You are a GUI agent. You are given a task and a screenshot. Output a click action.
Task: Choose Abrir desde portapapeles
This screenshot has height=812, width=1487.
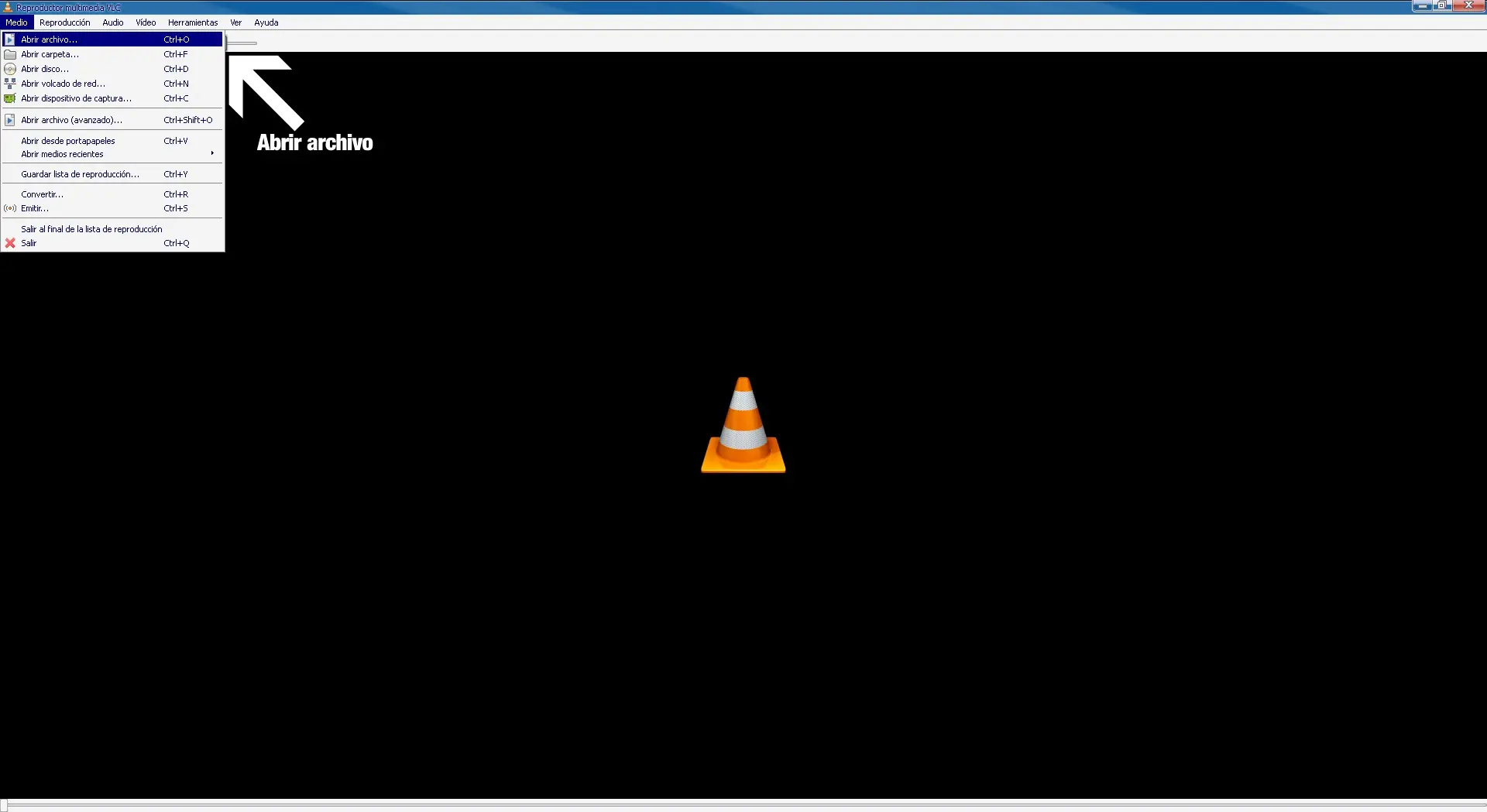[x=112, y=141]
